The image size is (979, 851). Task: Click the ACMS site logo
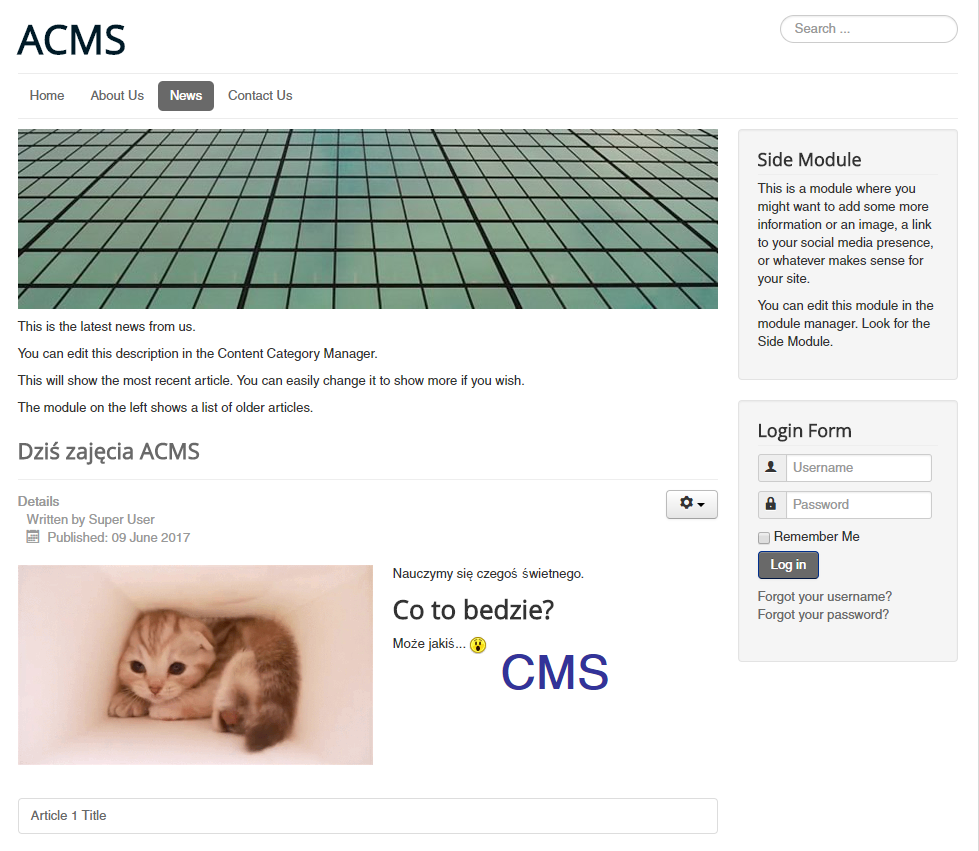[71, 40]
